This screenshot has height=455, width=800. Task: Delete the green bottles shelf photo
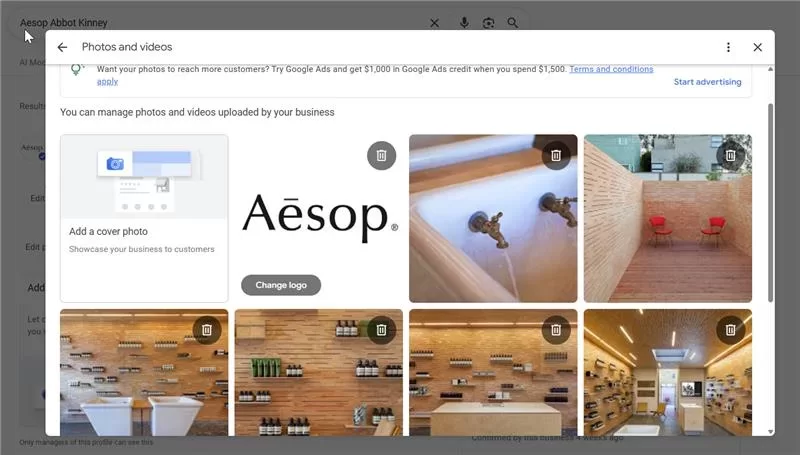[x=381, y=329]
